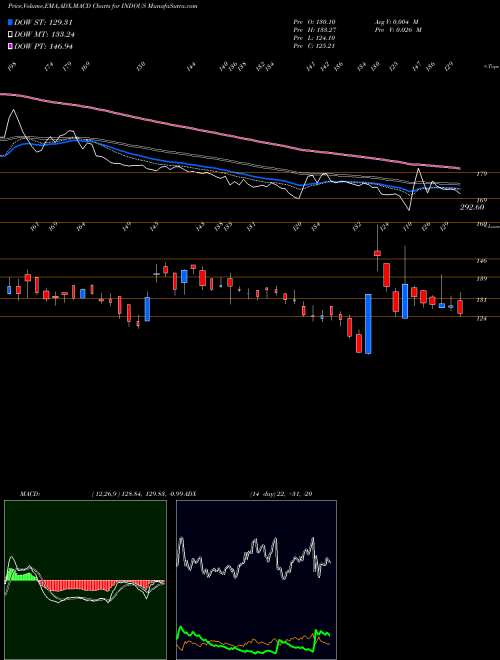Image resolution: width=500 pixels, height=660 pixels.
Task: Click the green +DI line in ADX panel
Action: tap(253, 645)
